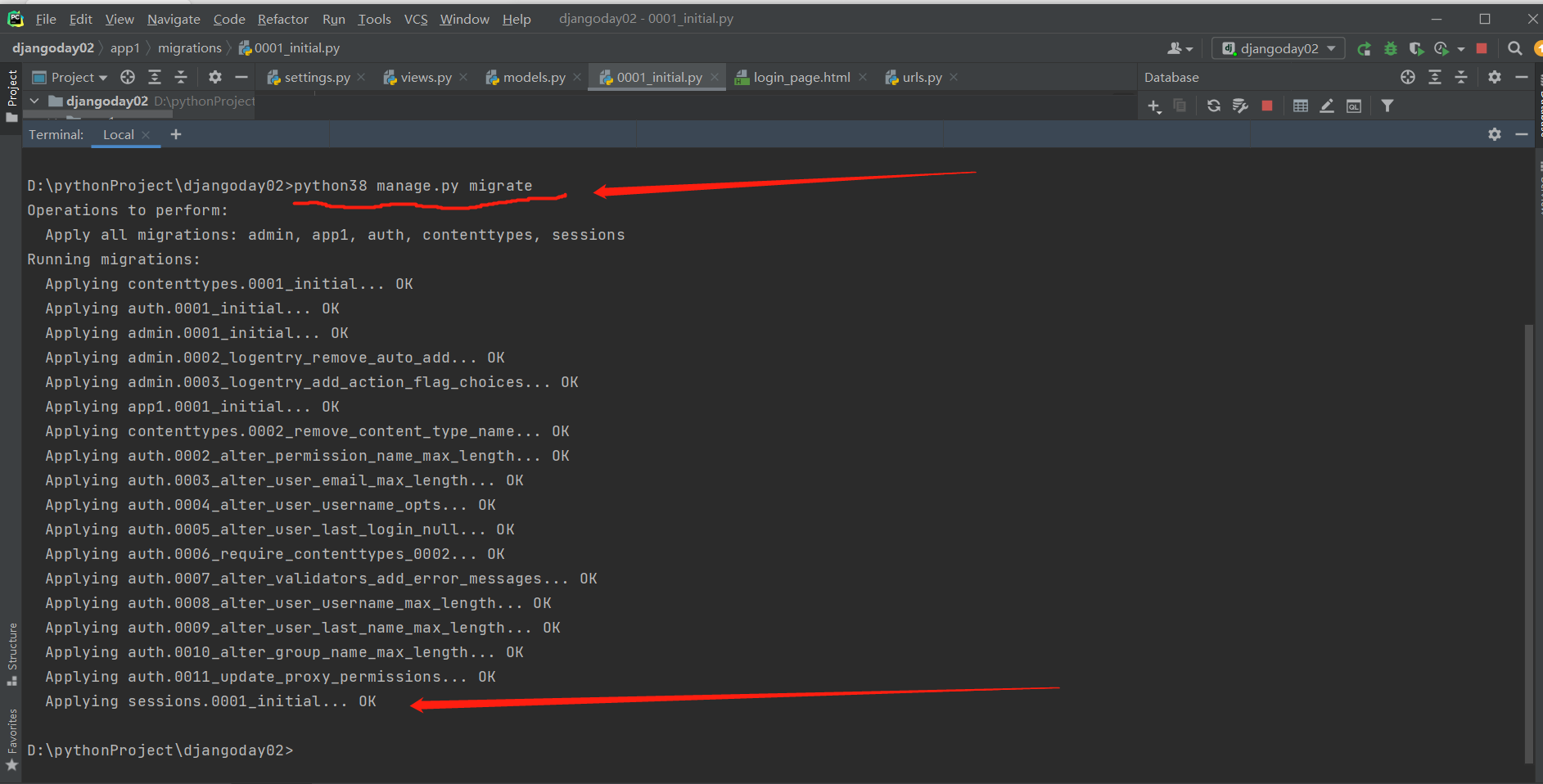Collapse the djangoday02 project tree node
Image resolution: width=1543 pixels, height=784 pixels.
(x=34, y=101)
